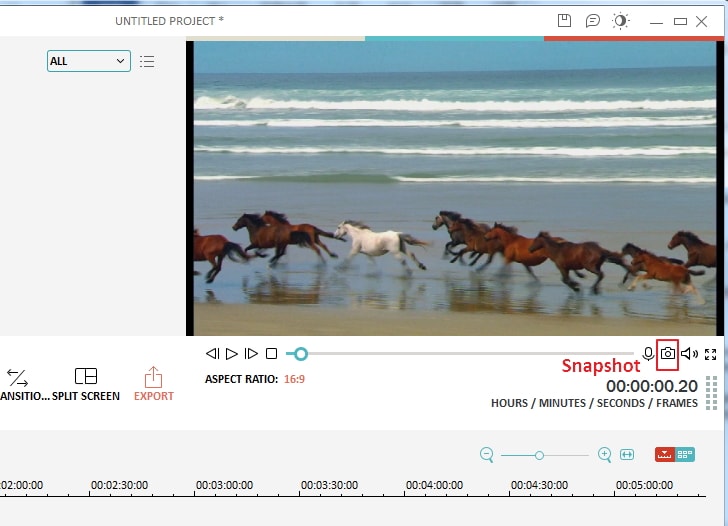Click the dotted grip handle beside timecode
Screen dimensions: 728x526
(711, 393)
